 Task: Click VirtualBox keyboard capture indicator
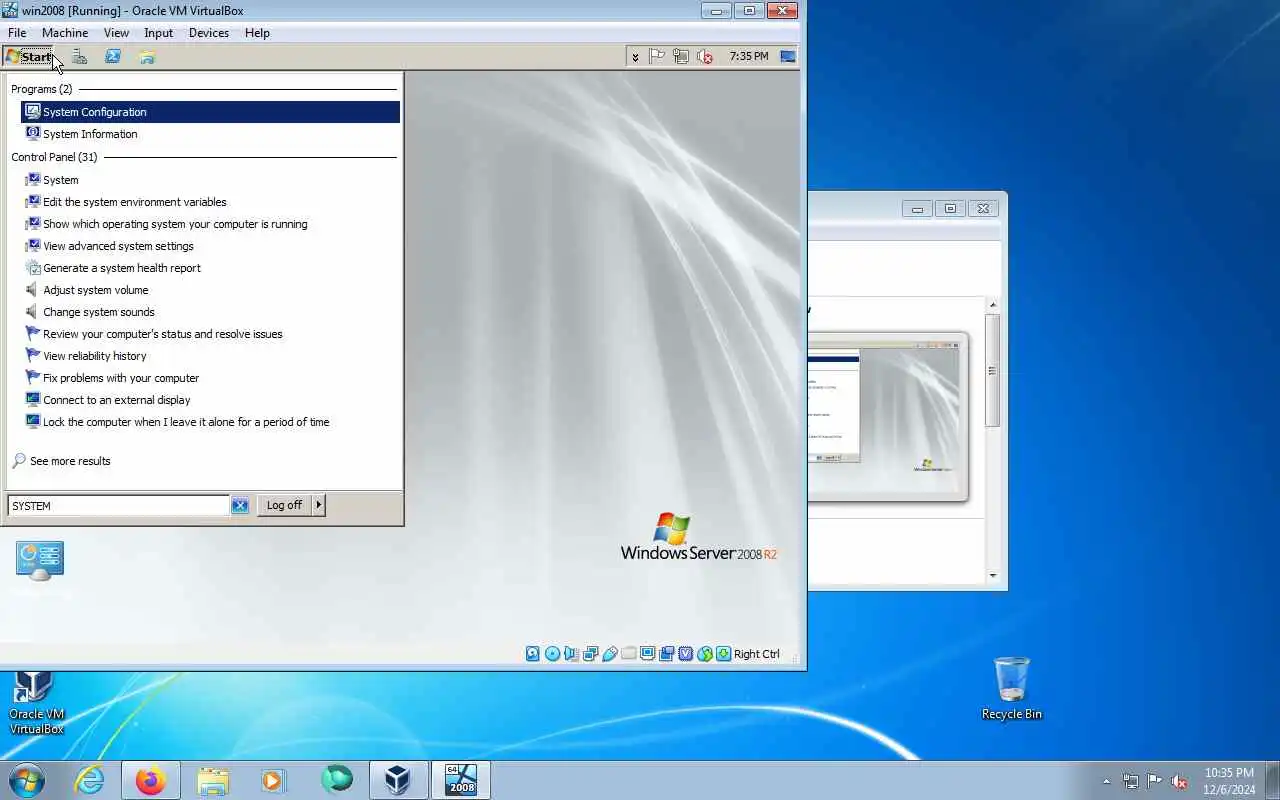tap(723, 654)
